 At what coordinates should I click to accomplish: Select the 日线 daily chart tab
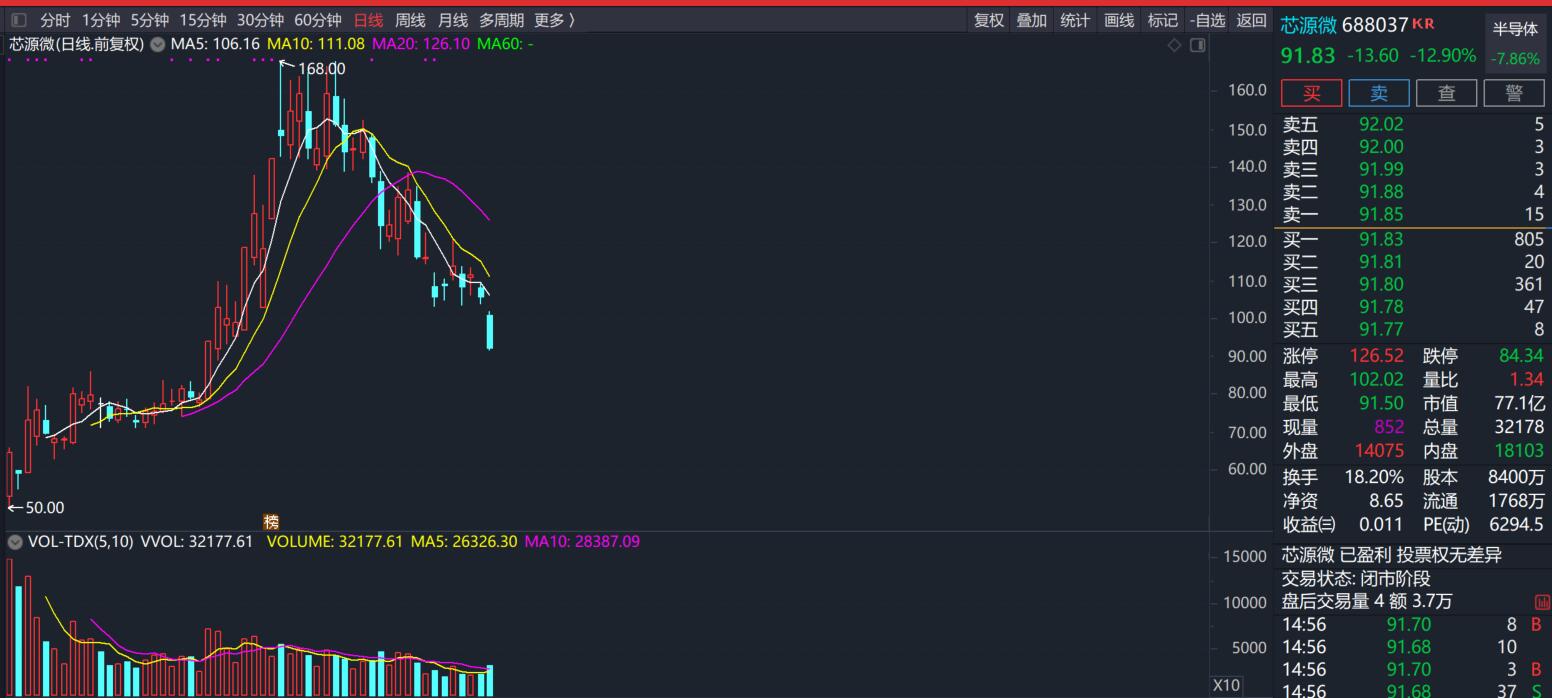(368, 20)
